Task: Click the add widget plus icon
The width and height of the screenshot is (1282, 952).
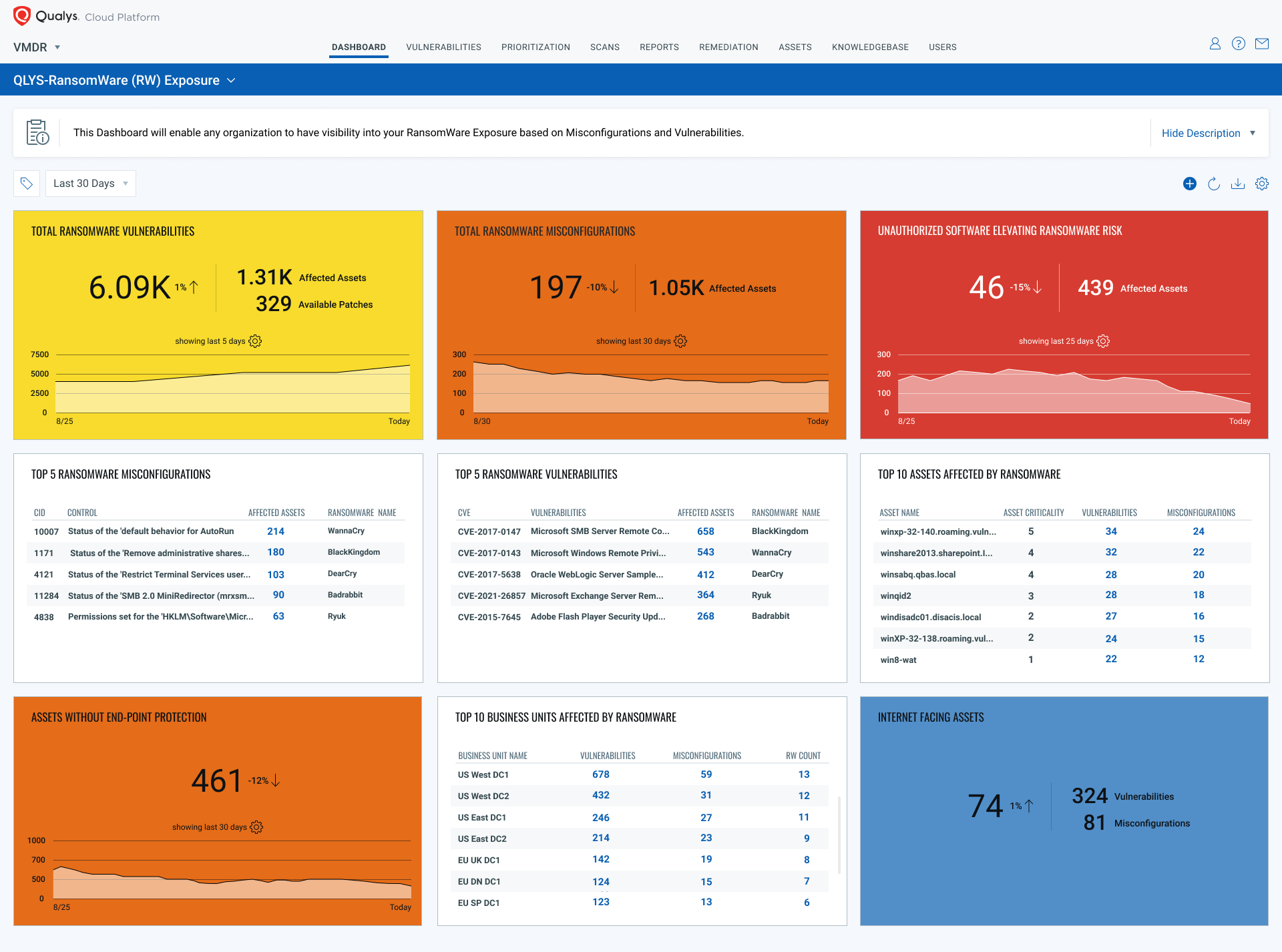Action: coord(1189,184)
